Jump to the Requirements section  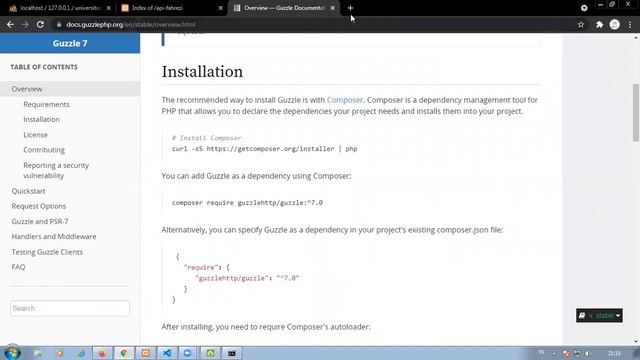[46, 104]
